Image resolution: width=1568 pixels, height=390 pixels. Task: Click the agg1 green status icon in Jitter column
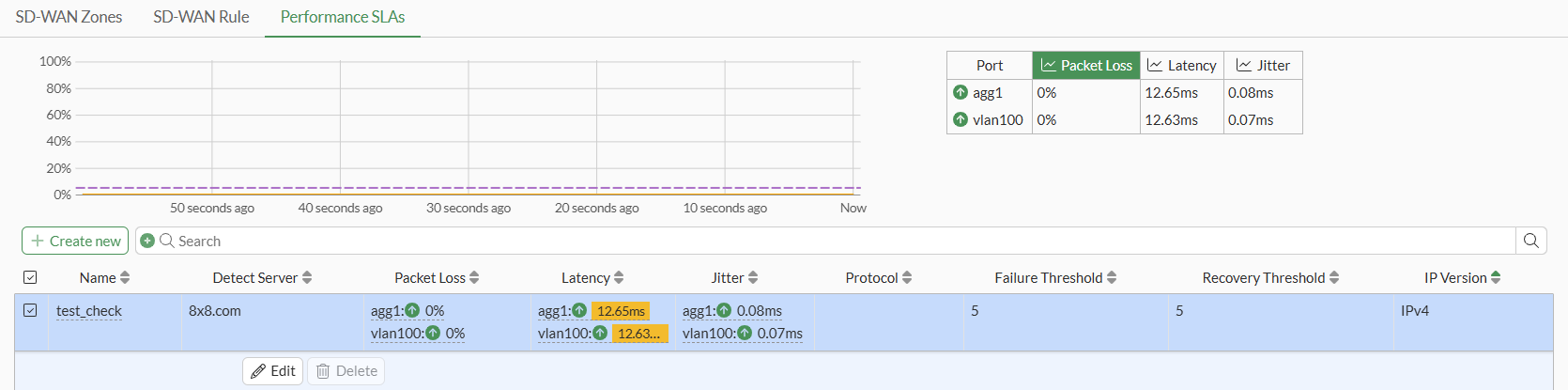pos(724,310)
